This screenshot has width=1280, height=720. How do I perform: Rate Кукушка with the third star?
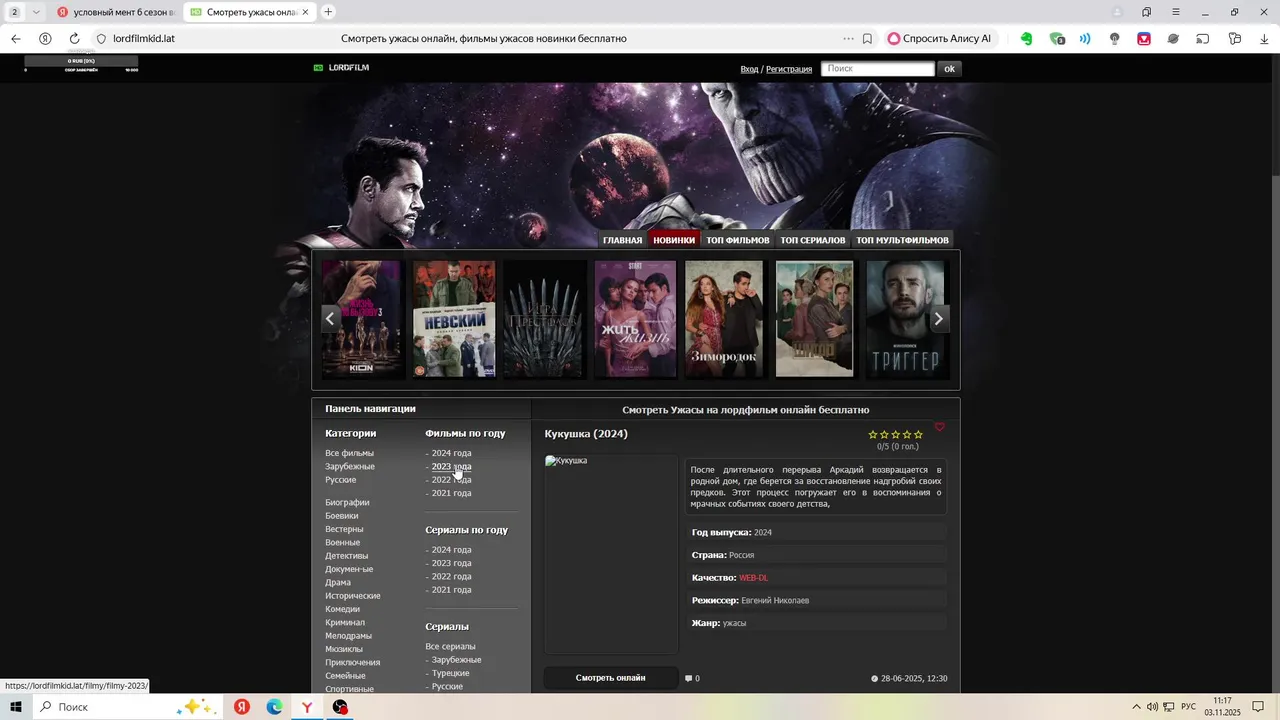pos(896,434)
